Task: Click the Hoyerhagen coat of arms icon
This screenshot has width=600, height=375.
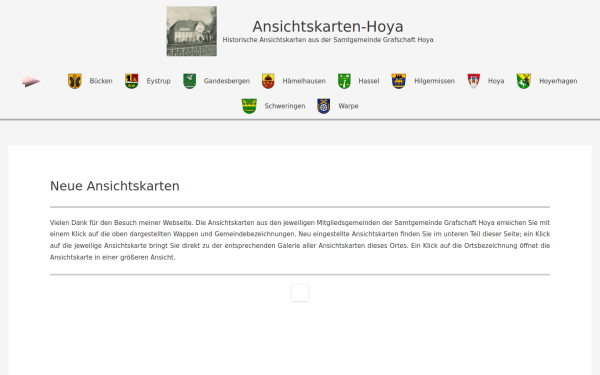Action: [523, 81]
